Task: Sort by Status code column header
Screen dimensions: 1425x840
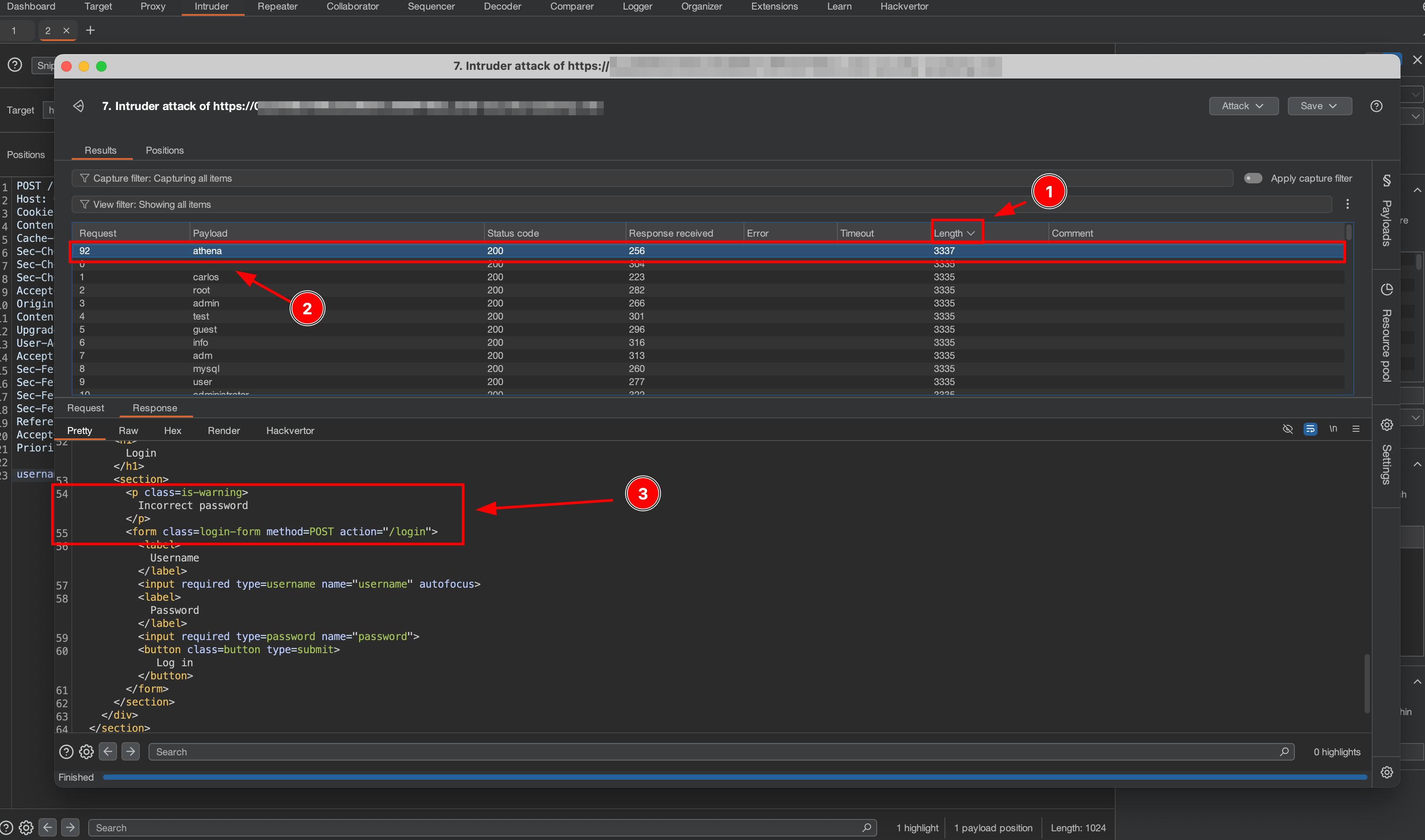Action: coord(554,233)
